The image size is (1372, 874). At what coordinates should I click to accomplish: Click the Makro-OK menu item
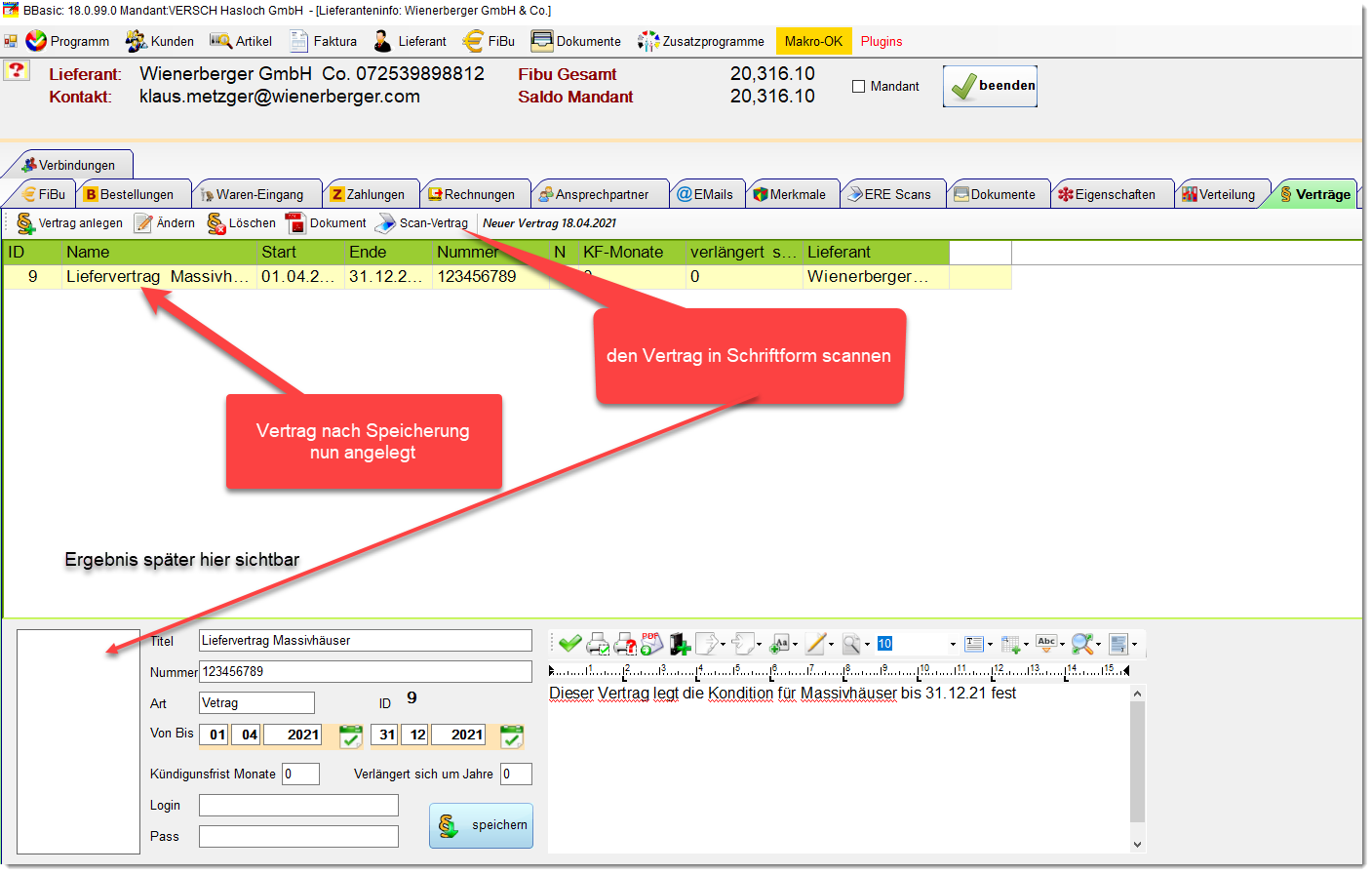click(813, 41)
